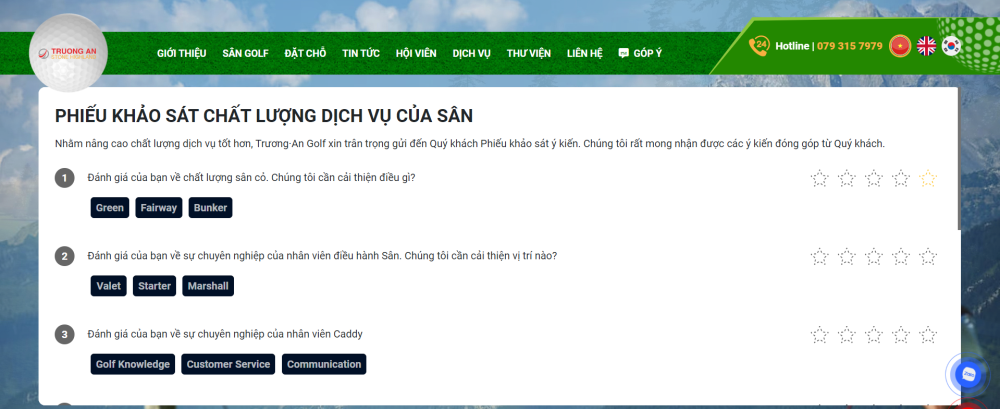The height and width of the screenshot is (409, 1000).
Task: Choose the Valet position tag
Action: coord(109,286)
